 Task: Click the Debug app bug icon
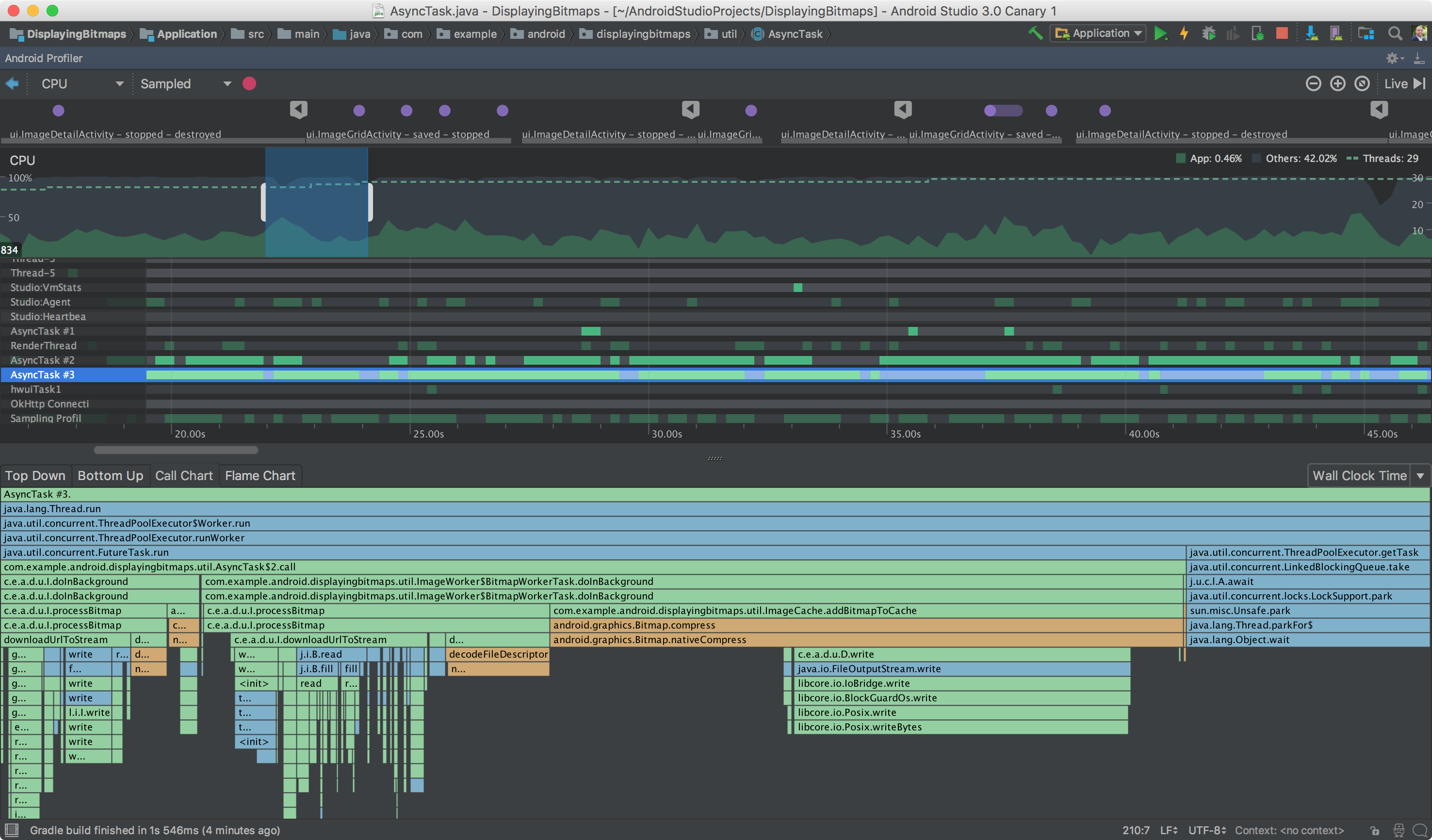[x=1209, y=34]
